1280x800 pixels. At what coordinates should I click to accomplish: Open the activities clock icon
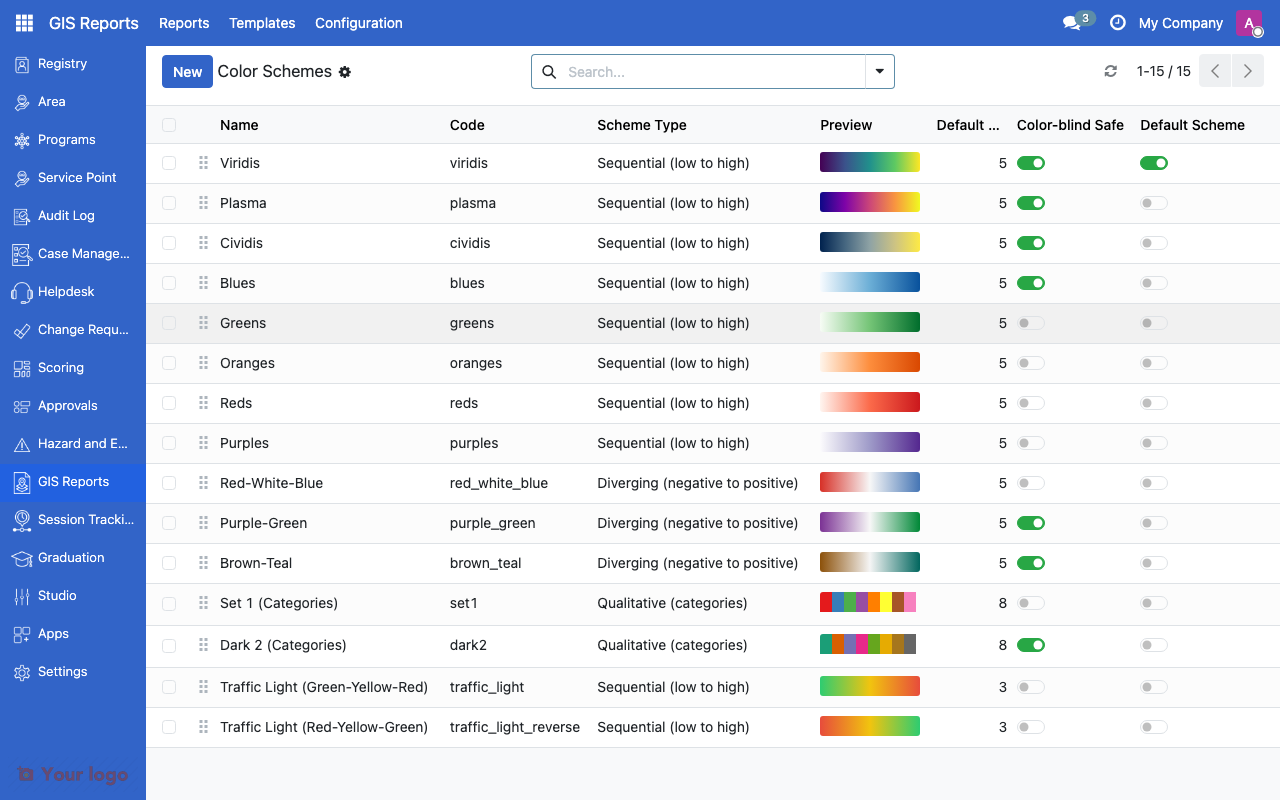pyautogui.click(x=1118, y=23)
